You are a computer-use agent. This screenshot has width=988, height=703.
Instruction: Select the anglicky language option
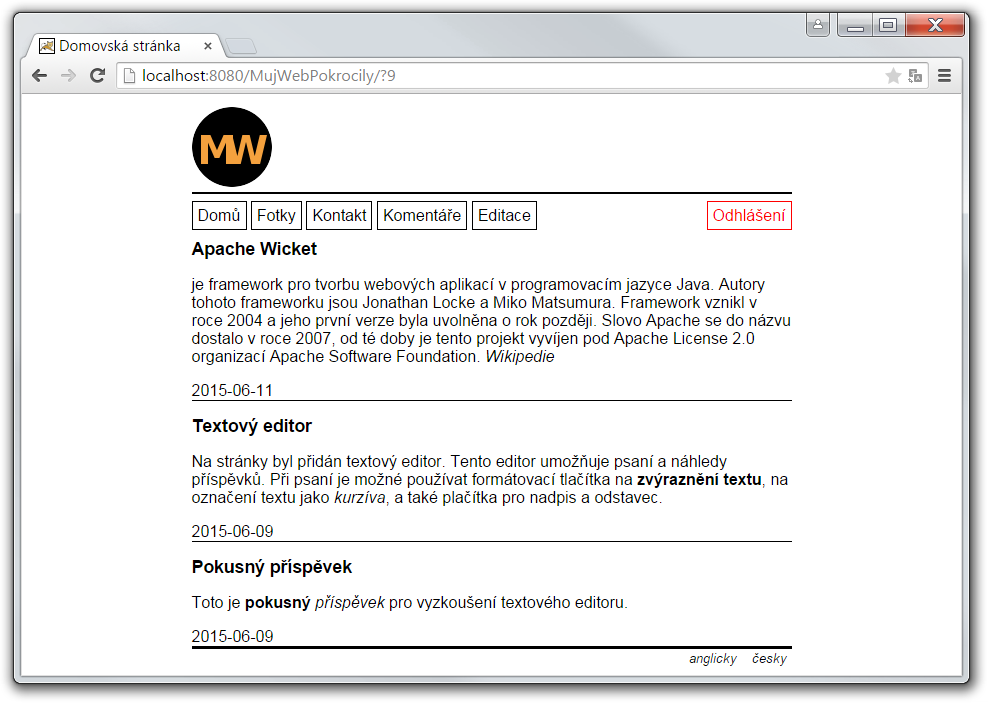(712, 658)
